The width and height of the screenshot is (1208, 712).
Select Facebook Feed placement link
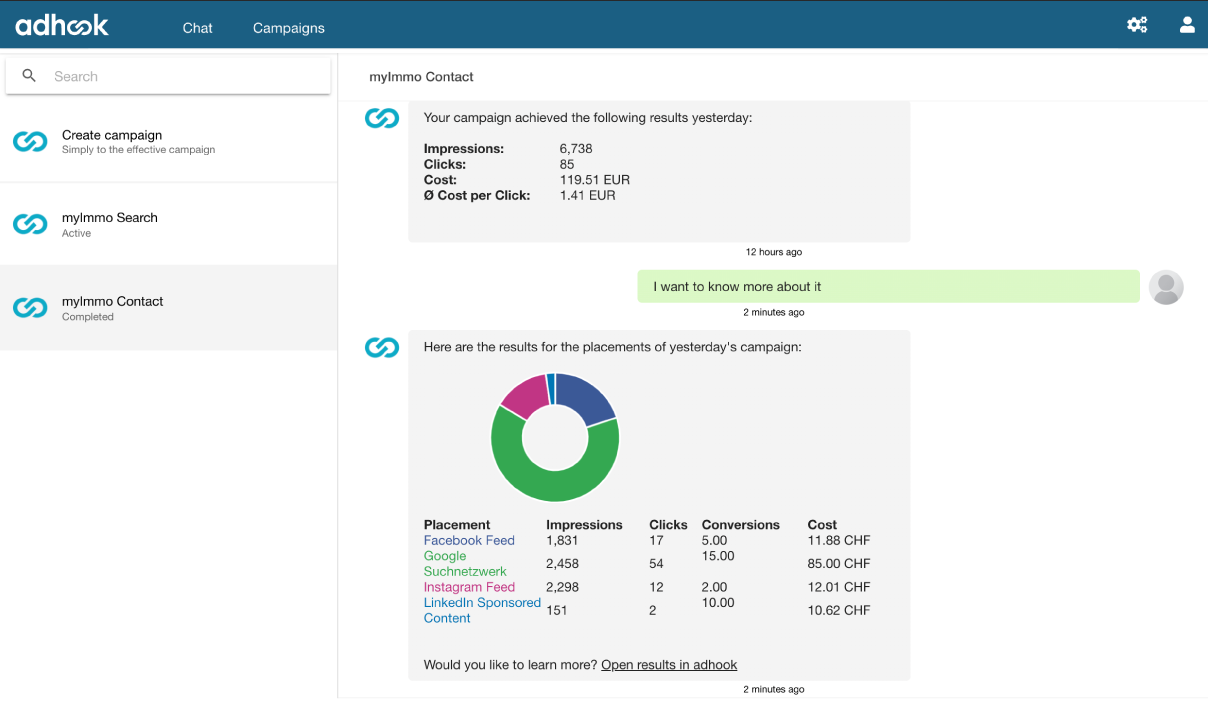(469, 540)
